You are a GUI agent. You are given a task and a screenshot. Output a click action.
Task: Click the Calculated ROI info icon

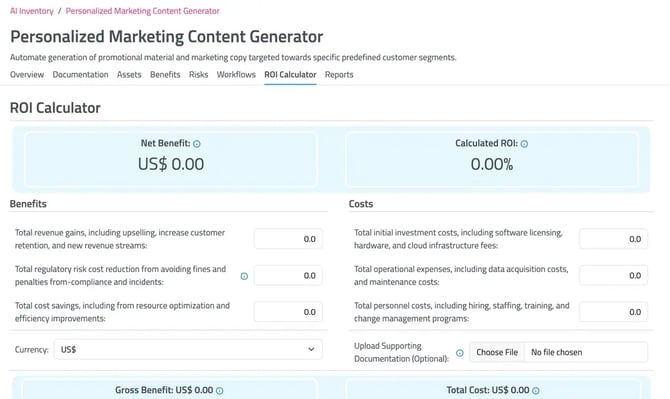point(524,144)
